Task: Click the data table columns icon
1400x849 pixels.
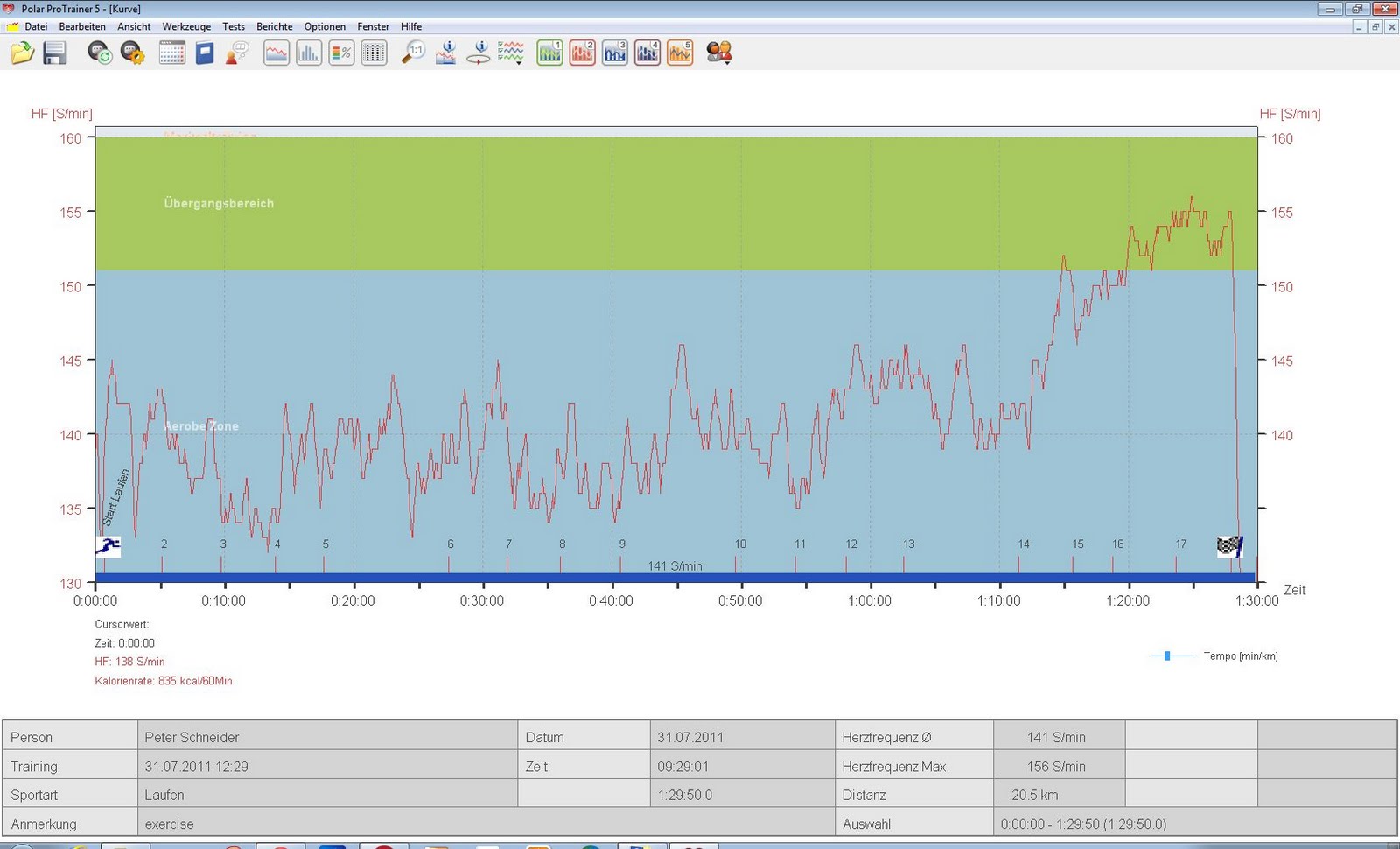Action: pos(374,53)
